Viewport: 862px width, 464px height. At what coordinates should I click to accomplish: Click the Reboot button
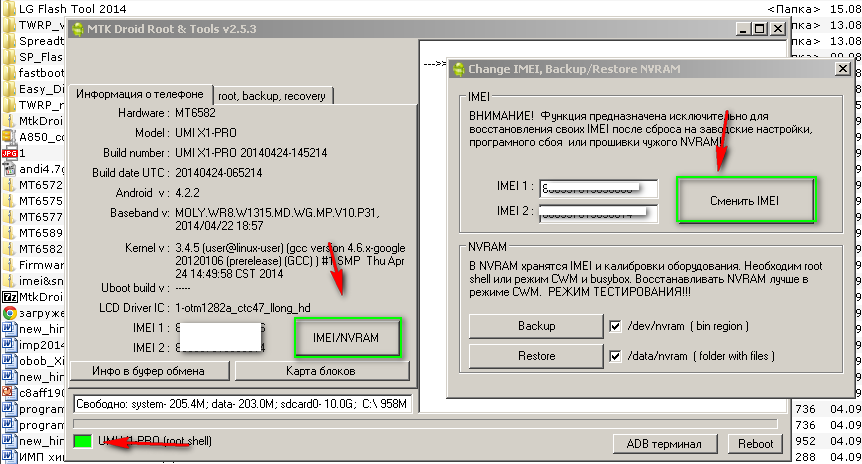(755, 444)
